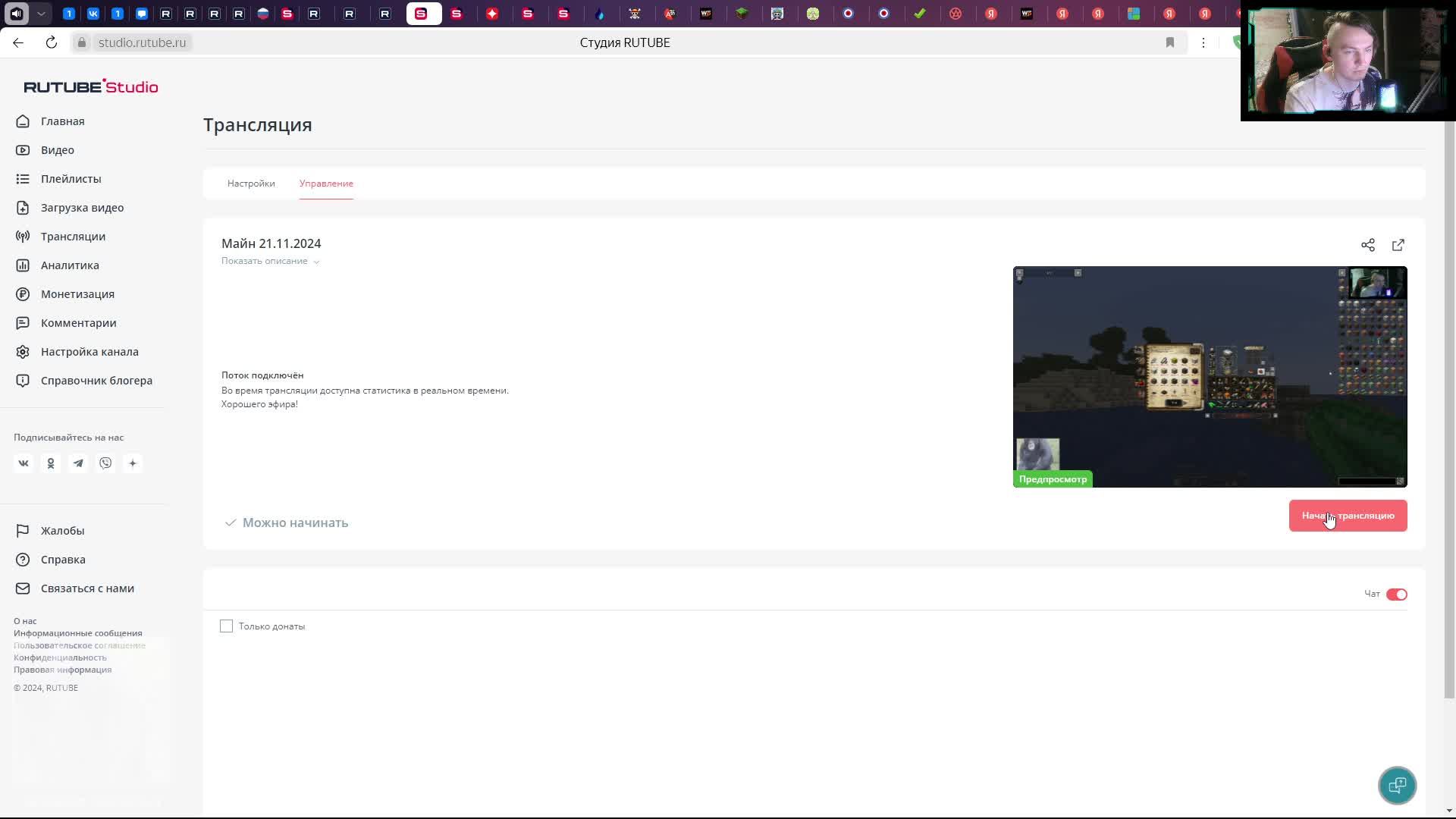Switch to the Настройки tab
Screen dimensions: 1456x819
click(251, 184)
